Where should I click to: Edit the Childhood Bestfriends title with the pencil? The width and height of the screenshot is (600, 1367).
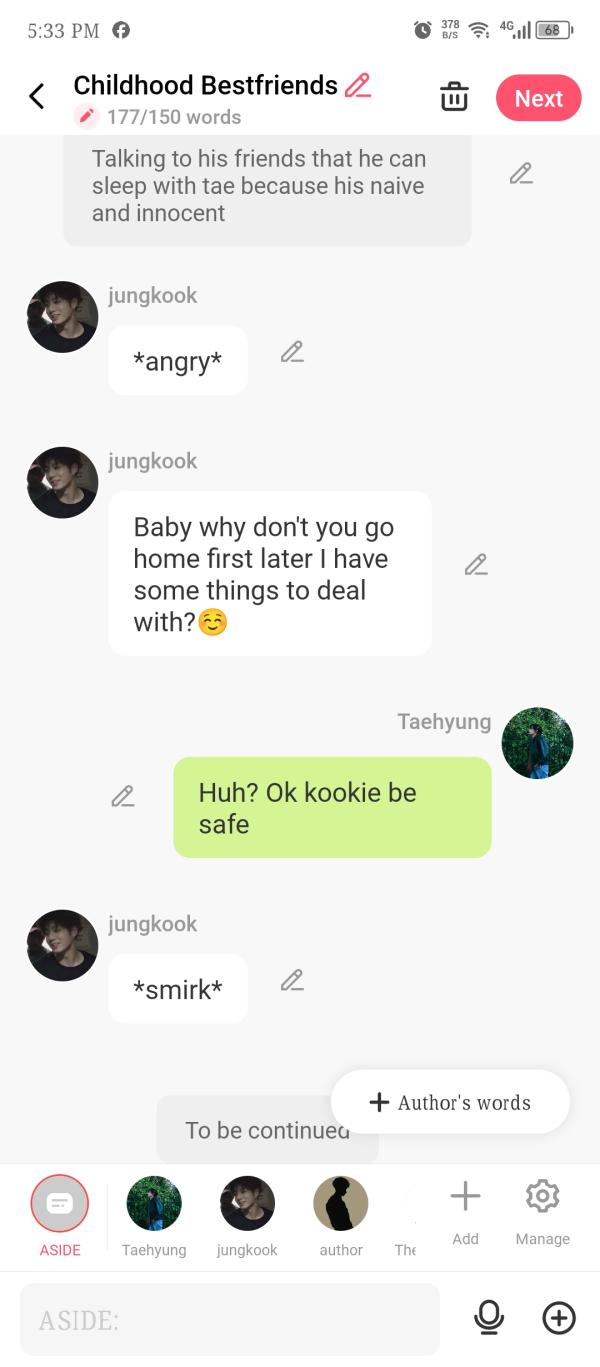click(x=358, y=85)
